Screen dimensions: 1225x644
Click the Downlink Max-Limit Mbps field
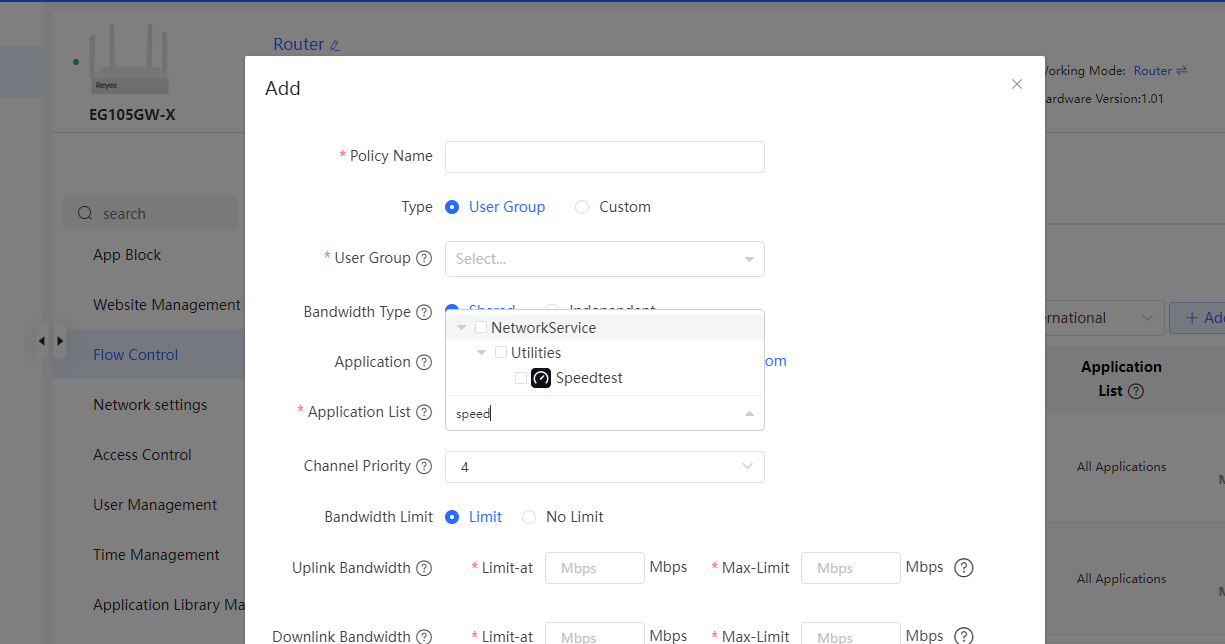coord(851,634)
